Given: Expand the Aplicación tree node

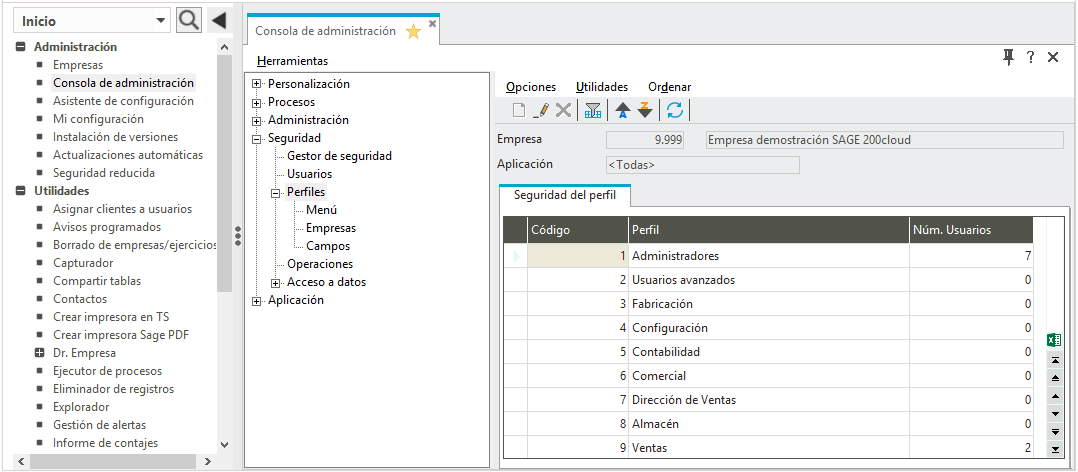Looking at the screenshot, I should tap(258, 300).
